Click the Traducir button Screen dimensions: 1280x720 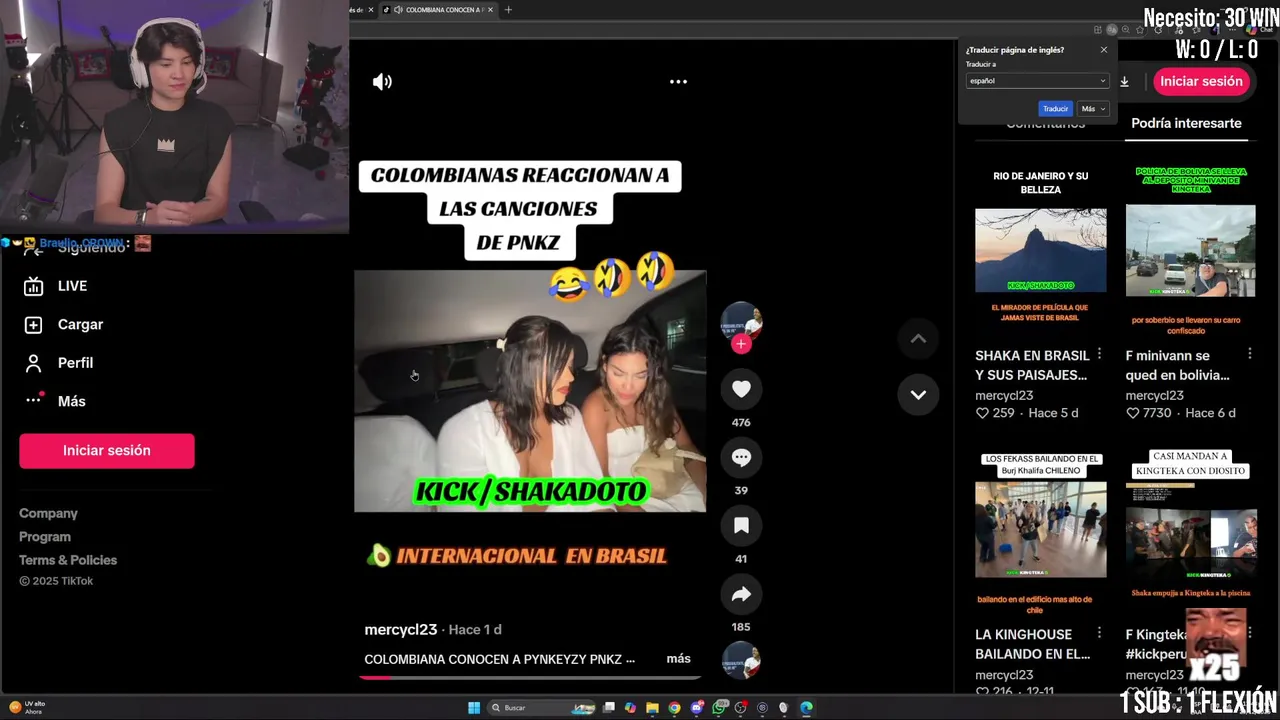point(1055,108)
